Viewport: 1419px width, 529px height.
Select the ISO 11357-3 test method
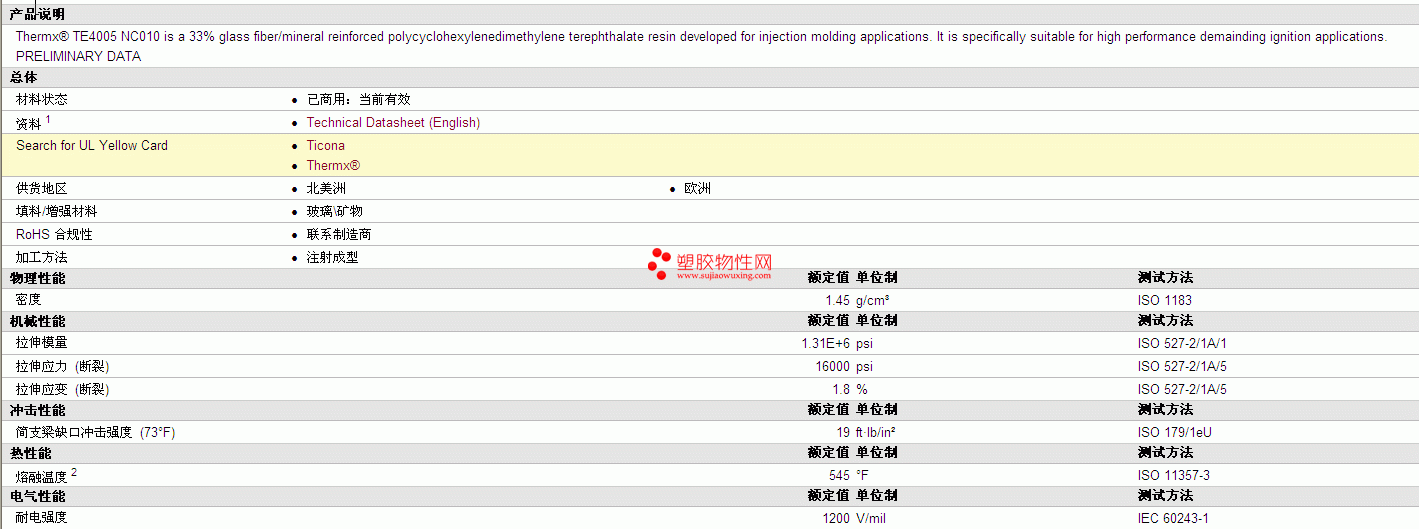click(x=1174, y=475)
